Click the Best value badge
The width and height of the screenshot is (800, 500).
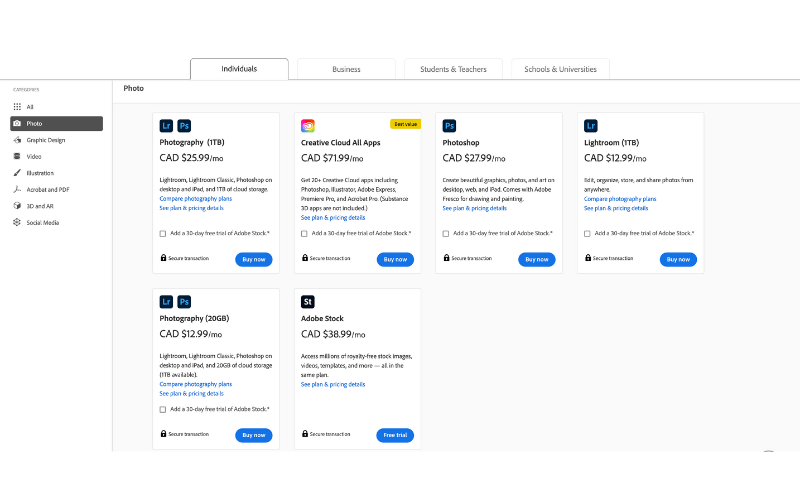click(x=405, y=124)
